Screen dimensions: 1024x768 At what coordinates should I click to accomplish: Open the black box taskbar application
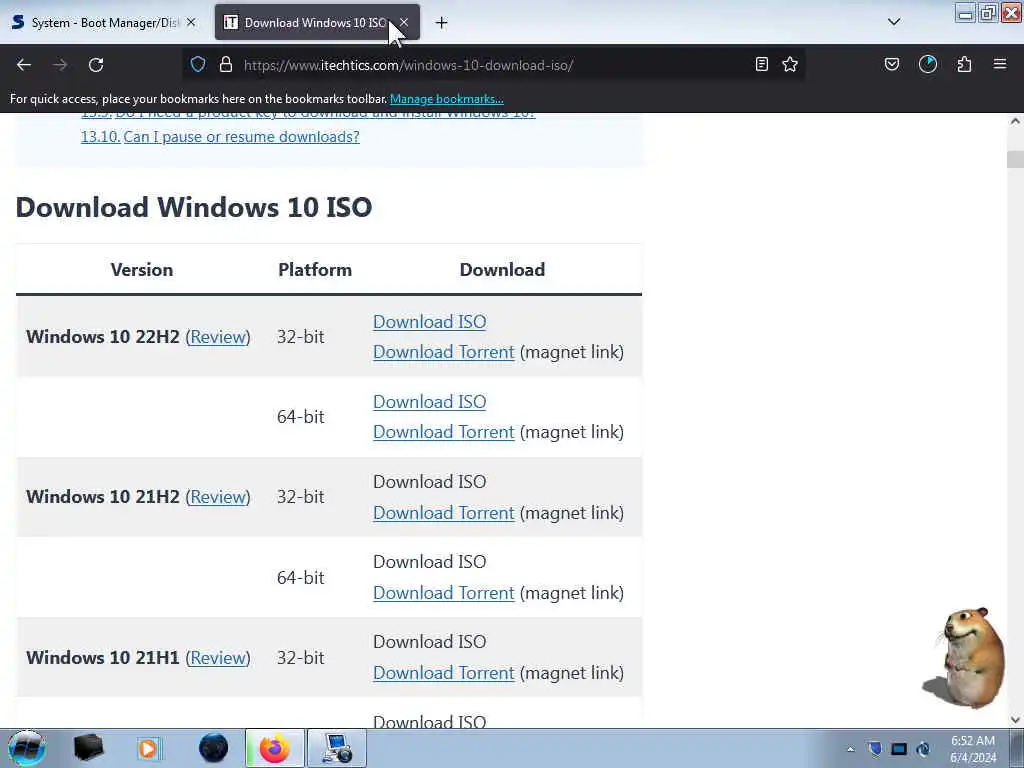click(89, 748)
